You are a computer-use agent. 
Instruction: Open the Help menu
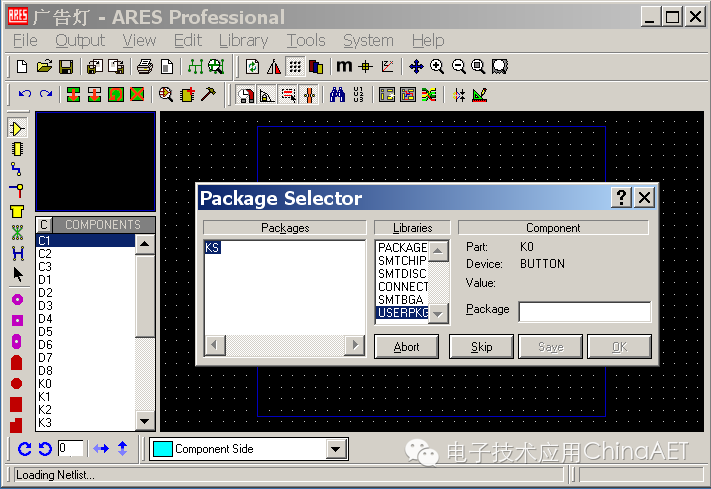coord(428,41)
